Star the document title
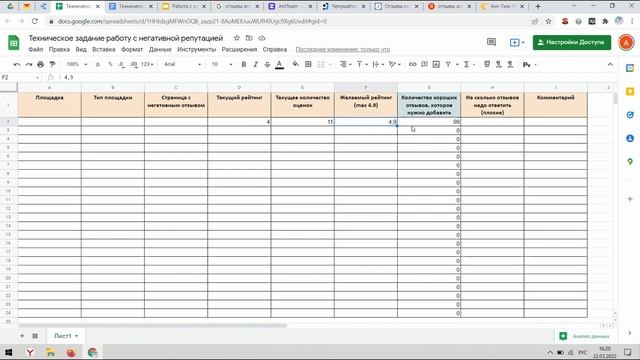 tap(236, 38)
